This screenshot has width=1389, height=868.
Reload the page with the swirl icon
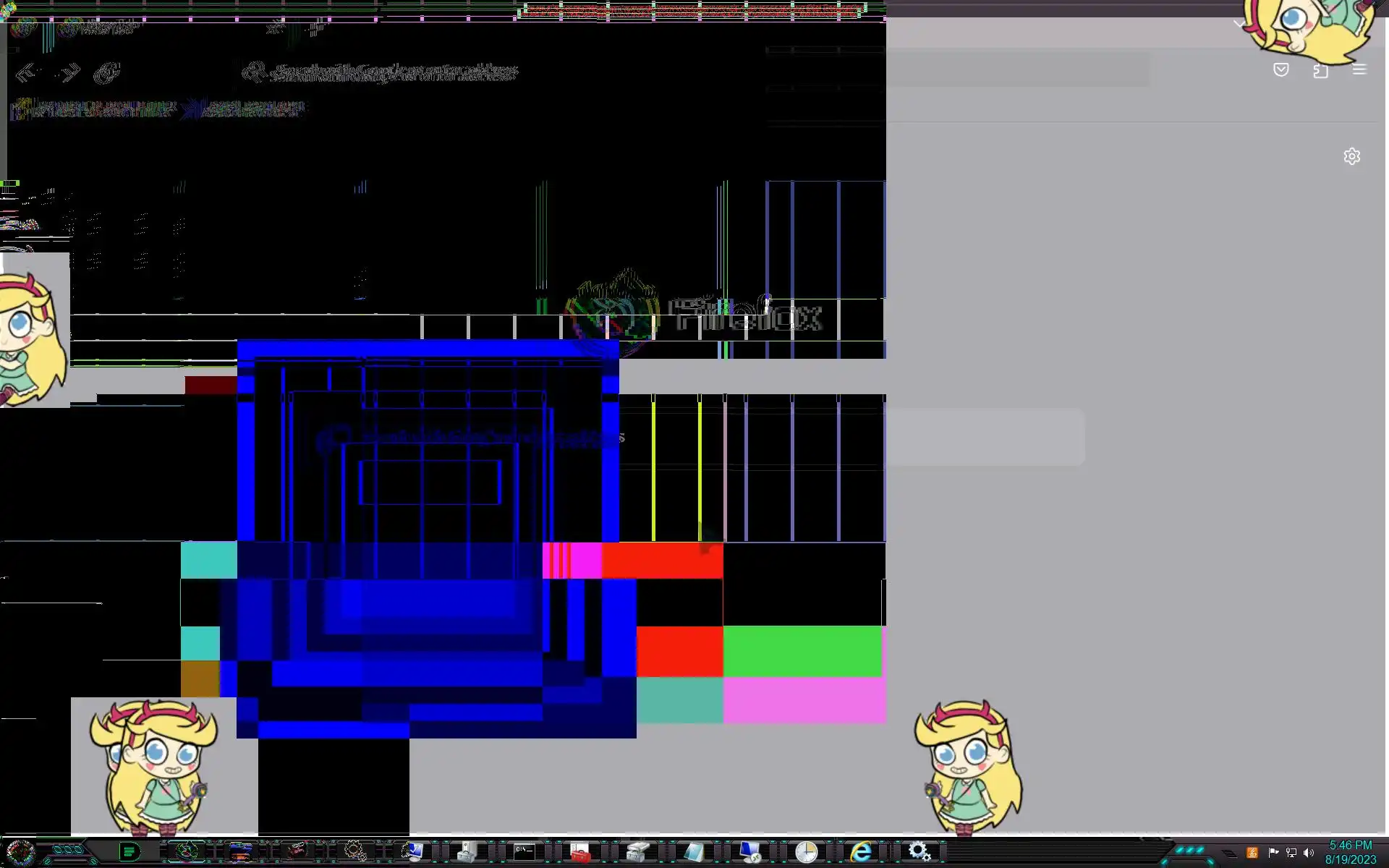coord(107,73)
